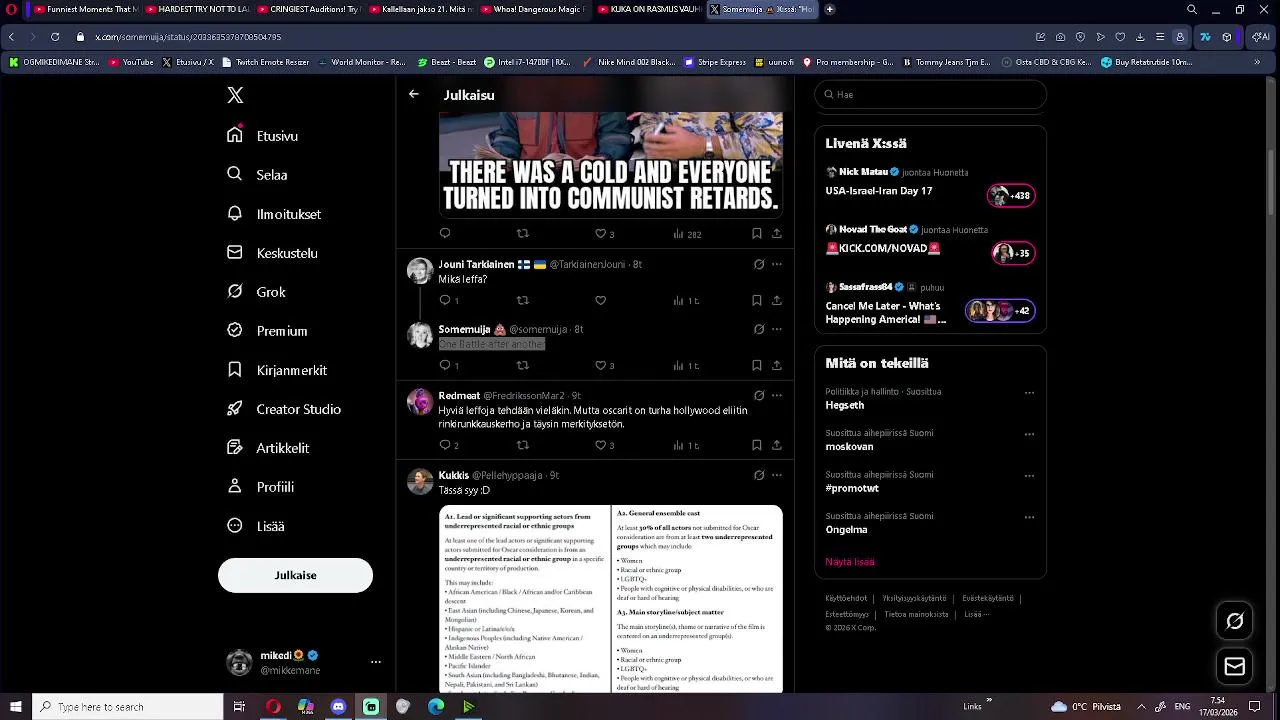Image resolution: width=1280 pixels, height=720 pixels.
Task: Open more options on Jouni Tarkiainen's comment
Action: pyautogui.click(x=776, y=265)
